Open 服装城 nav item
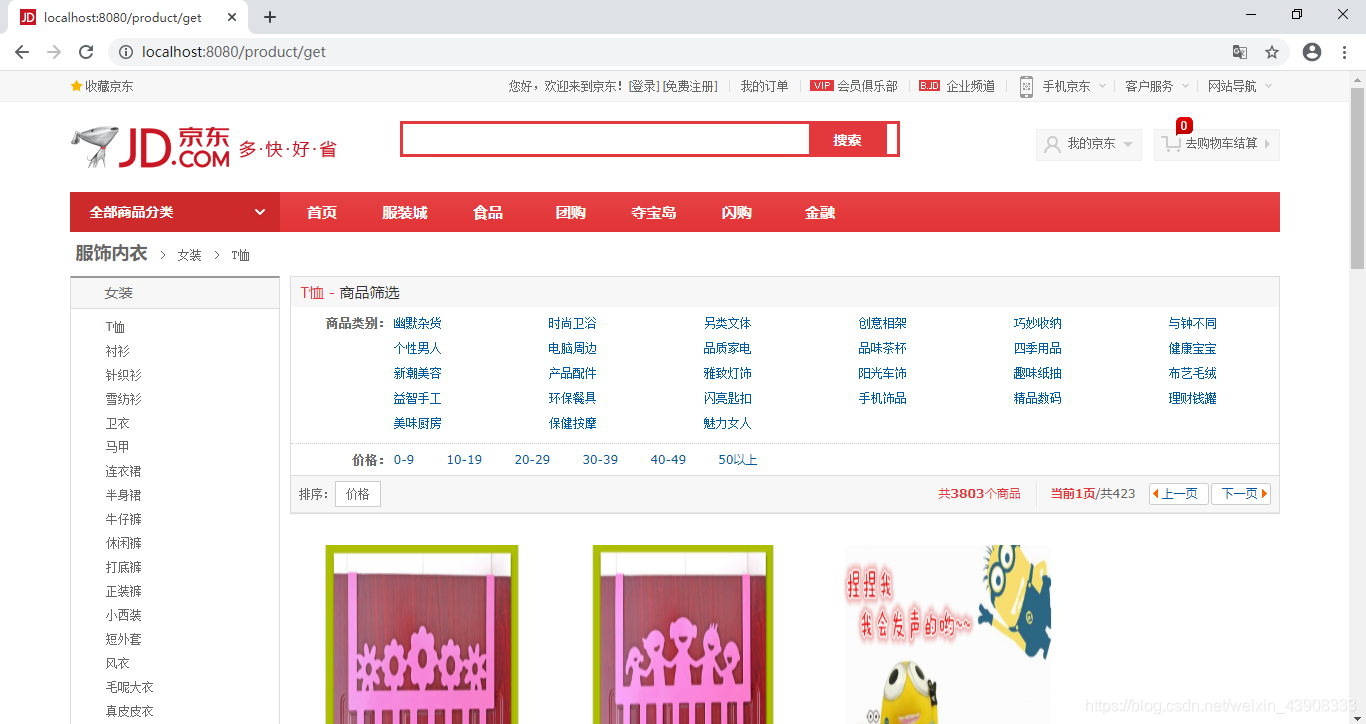Viewport: 1366px width, 724px height. [x=405, y=212]
